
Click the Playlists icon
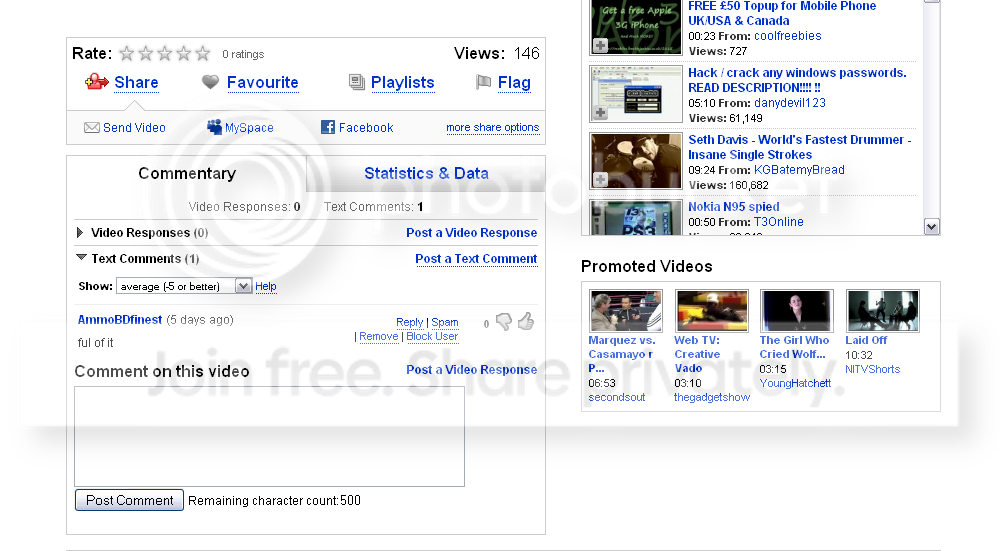pos(356,82)
